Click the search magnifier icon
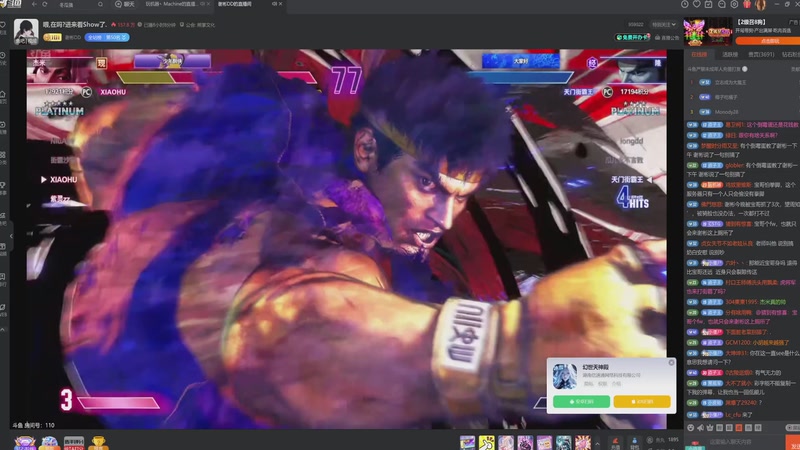 [100, 4]
